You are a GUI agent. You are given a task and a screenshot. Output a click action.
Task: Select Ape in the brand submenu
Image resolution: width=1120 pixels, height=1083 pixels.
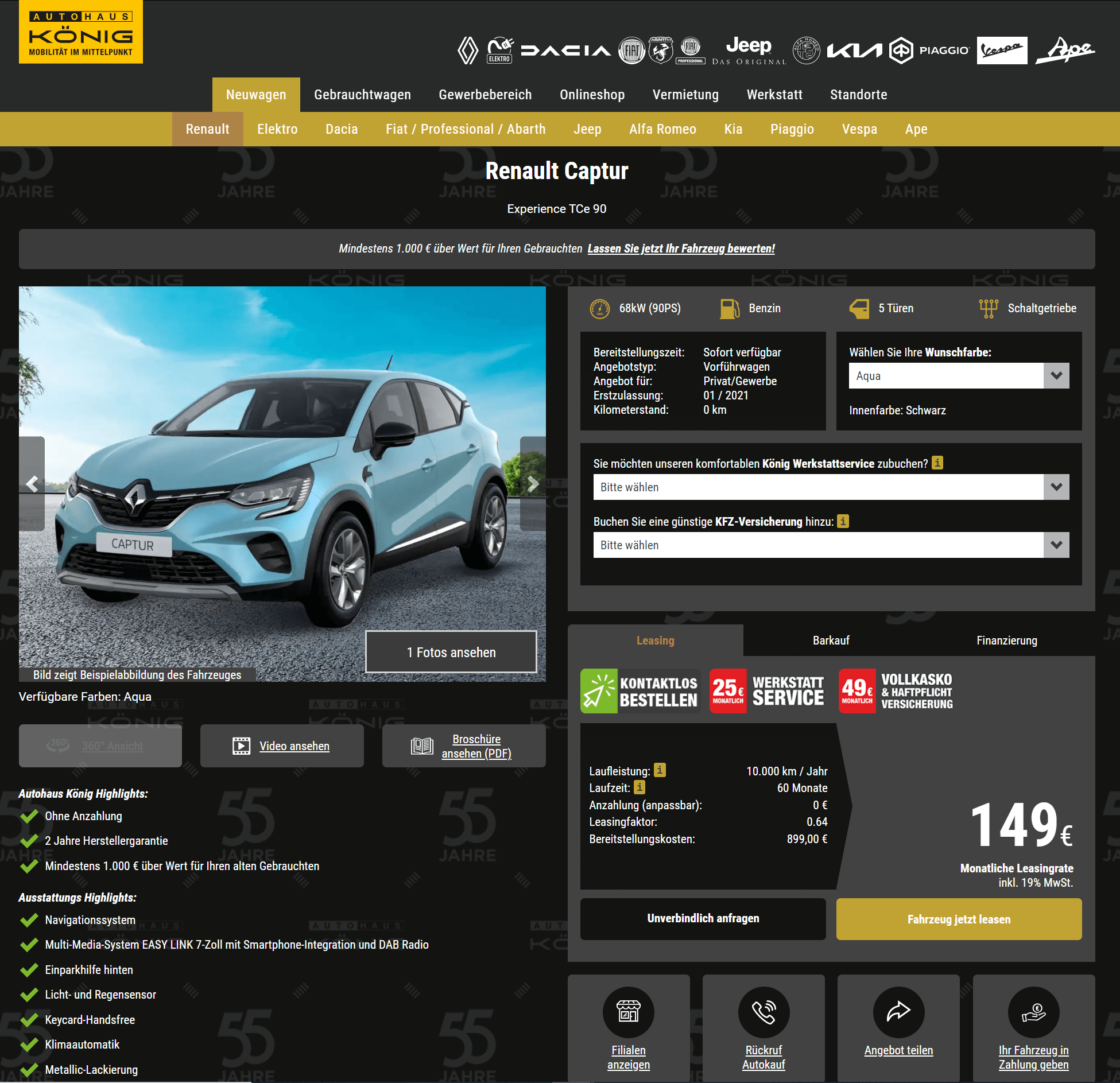pyautogui.click(x=916, y=129)
